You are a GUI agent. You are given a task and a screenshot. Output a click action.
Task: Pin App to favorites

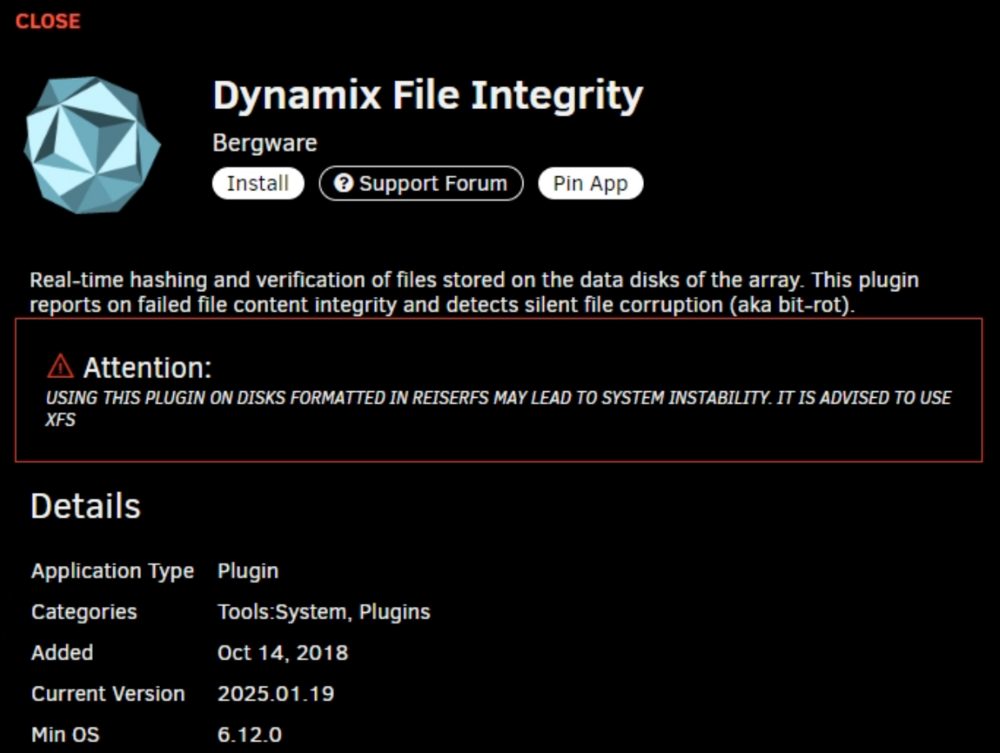[x=591, y=184]
